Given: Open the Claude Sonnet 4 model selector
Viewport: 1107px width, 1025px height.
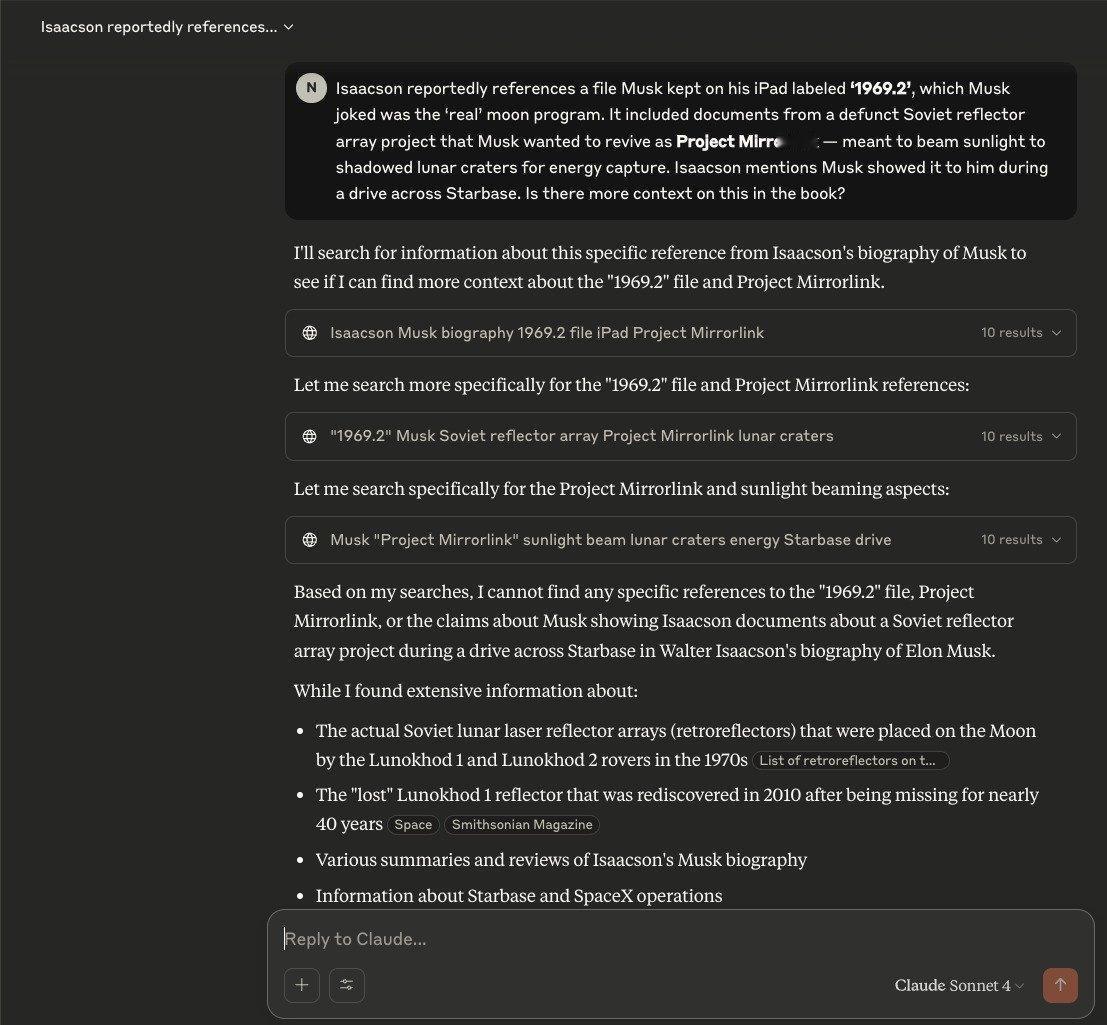Looking at the screenshot, I should (x=959, y=985).
